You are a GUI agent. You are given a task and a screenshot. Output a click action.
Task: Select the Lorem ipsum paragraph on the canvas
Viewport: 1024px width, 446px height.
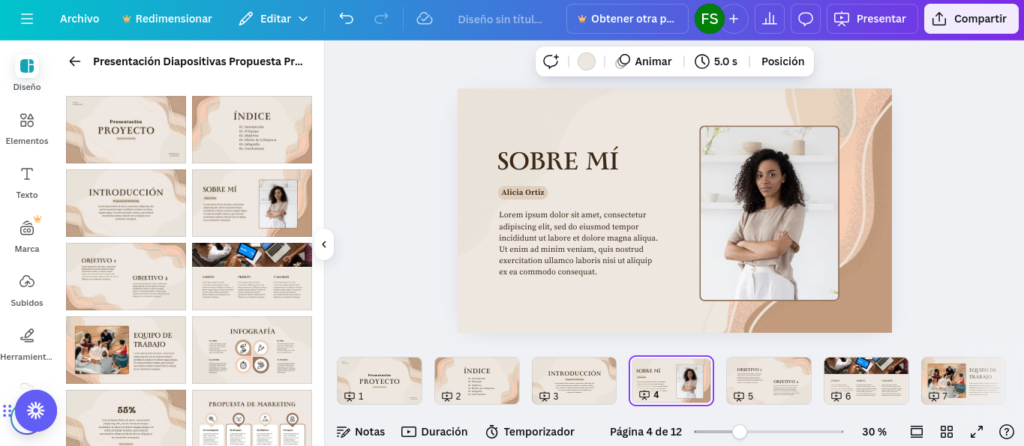pyautogui.click(x=578, y=243)
